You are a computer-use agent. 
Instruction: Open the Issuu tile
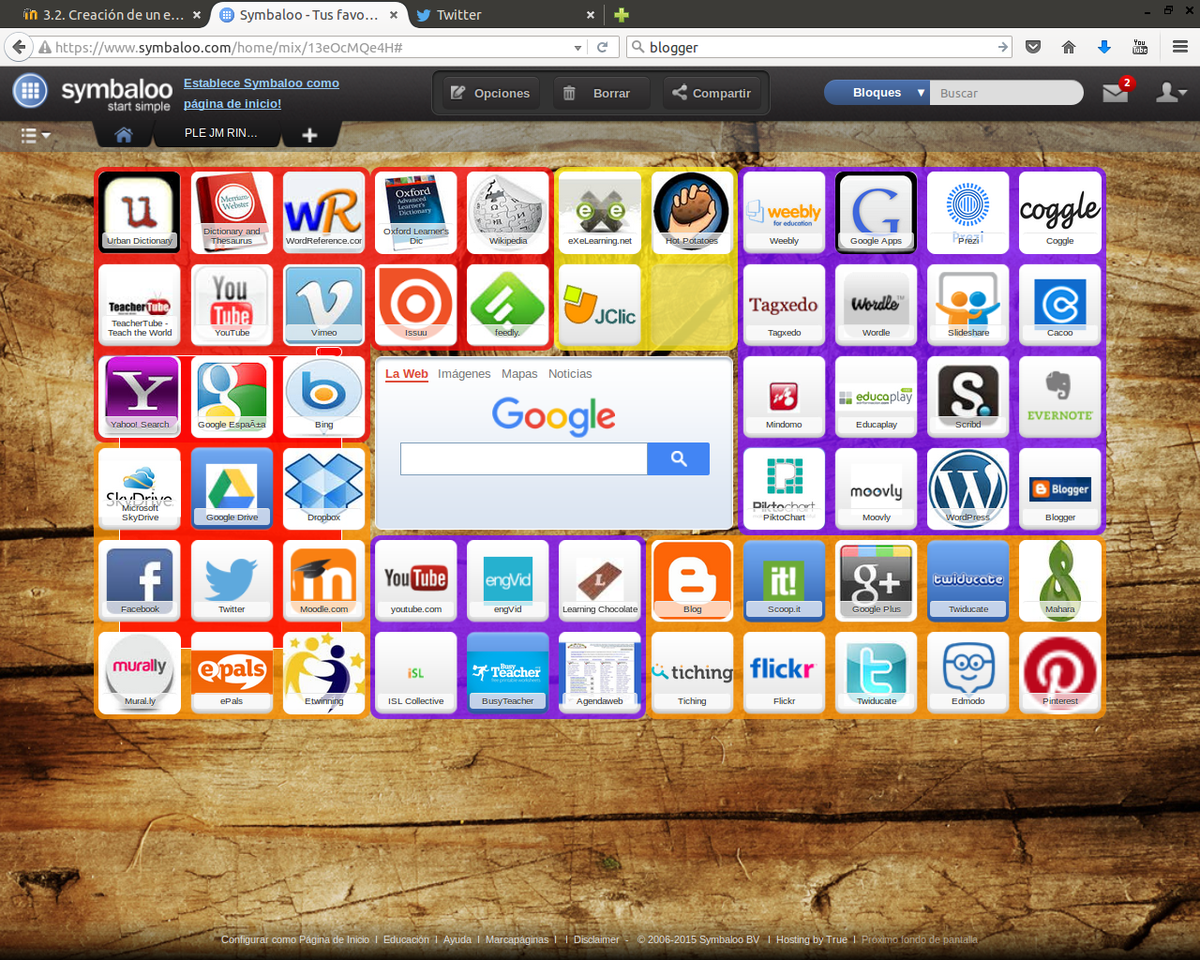(416, 304)
